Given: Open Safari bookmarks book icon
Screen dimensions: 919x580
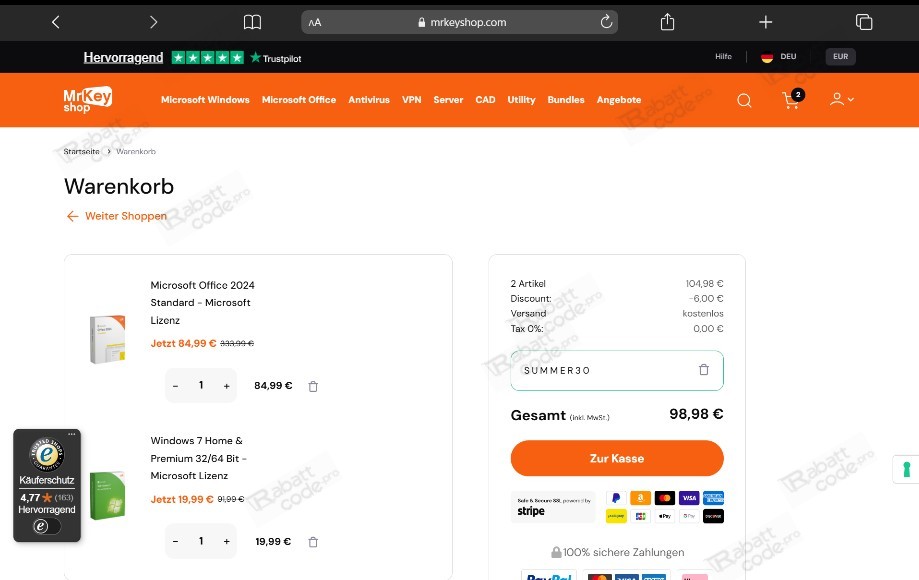Looking at the screenshot, I should (252, 22).
